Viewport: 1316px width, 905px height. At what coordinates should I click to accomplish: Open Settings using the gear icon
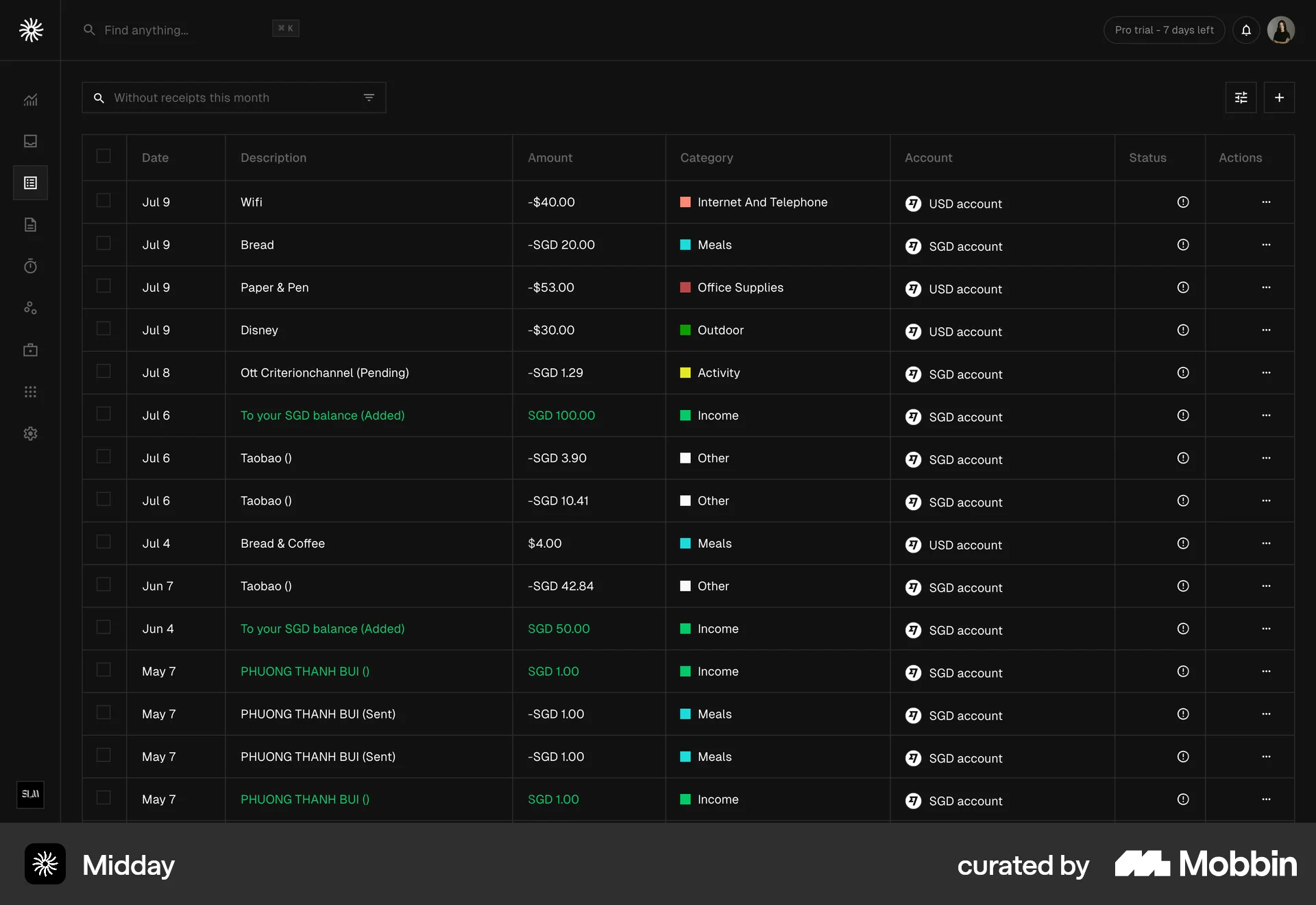click(x=30, y=433)
